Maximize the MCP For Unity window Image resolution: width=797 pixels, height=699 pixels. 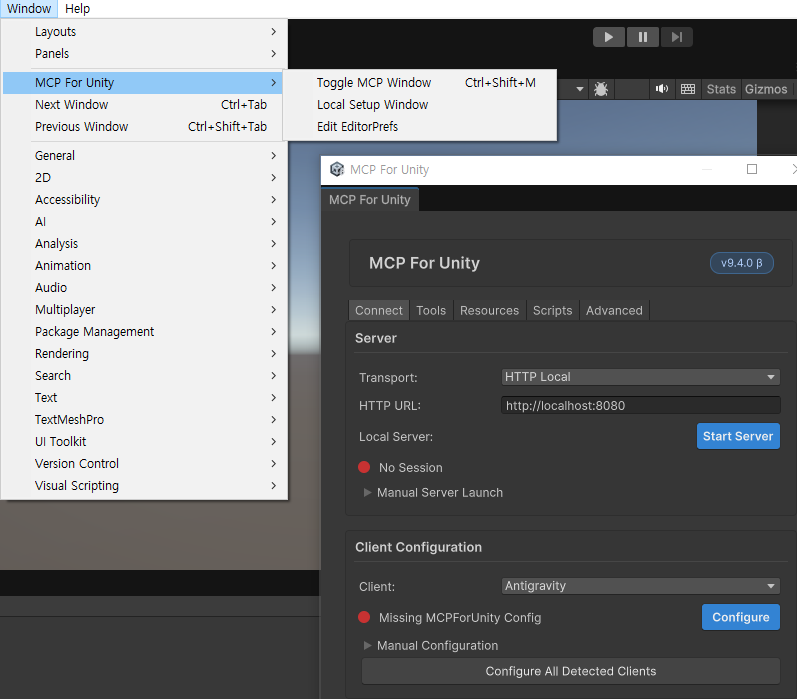[x=752, y=170]
